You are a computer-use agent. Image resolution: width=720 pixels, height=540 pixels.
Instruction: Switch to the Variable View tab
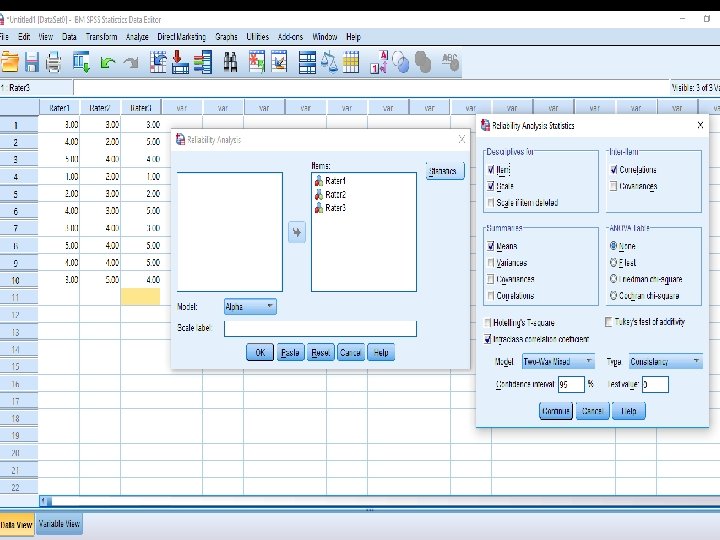pos(59,524)
